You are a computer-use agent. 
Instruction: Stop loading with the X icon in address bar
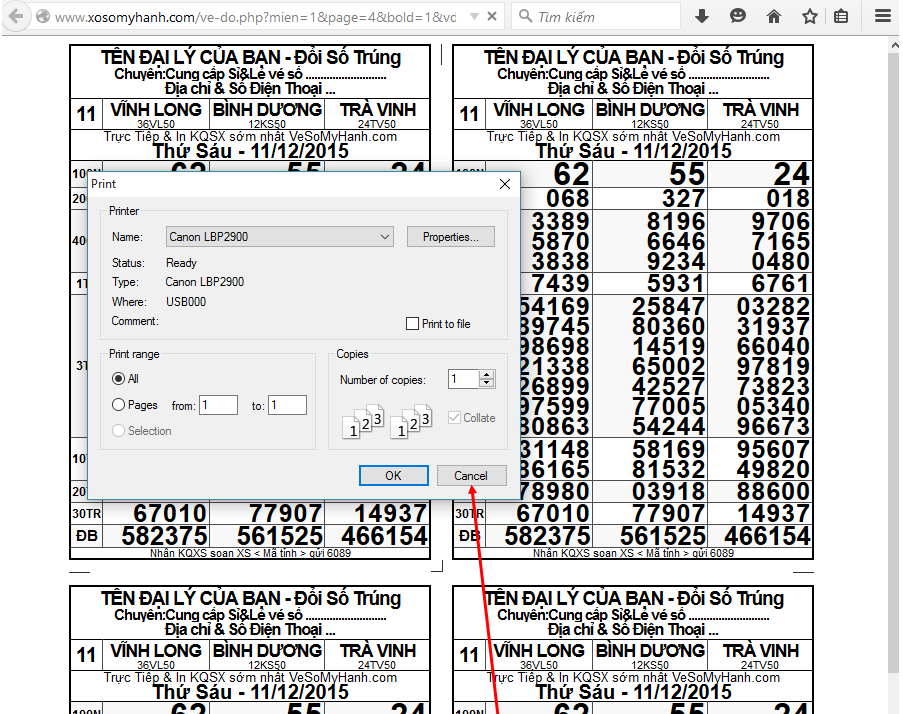(x=492, y=17)
